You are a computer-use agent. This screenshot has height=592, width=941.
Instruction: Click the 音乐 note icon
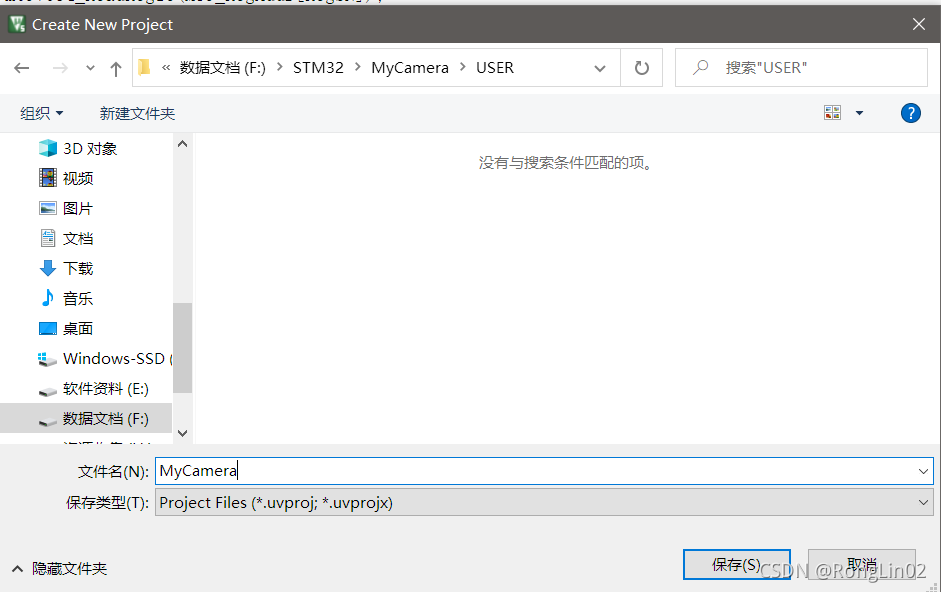[x=48, y=297]
